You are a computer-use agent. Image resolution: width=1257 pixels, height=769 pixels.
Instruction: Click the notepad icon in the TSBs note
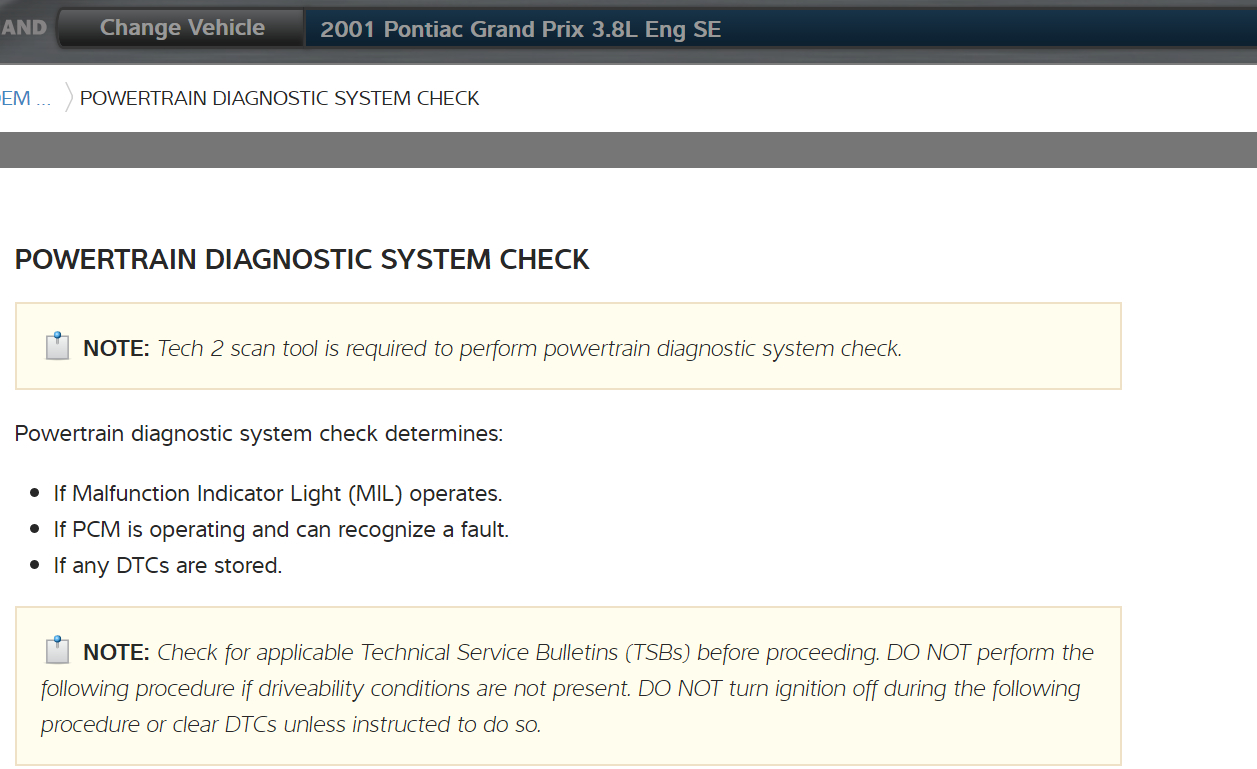[58, 651]
